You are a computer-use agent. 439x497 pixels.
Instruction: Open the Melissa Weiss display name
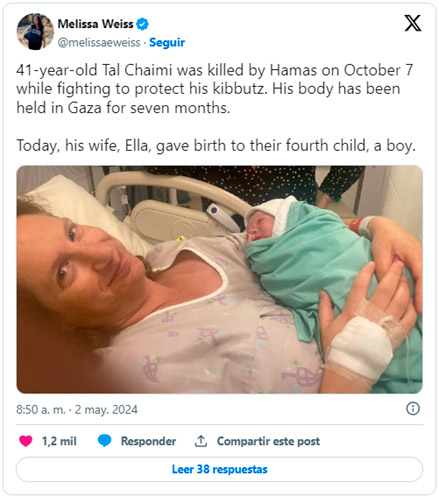click(95, 24)
